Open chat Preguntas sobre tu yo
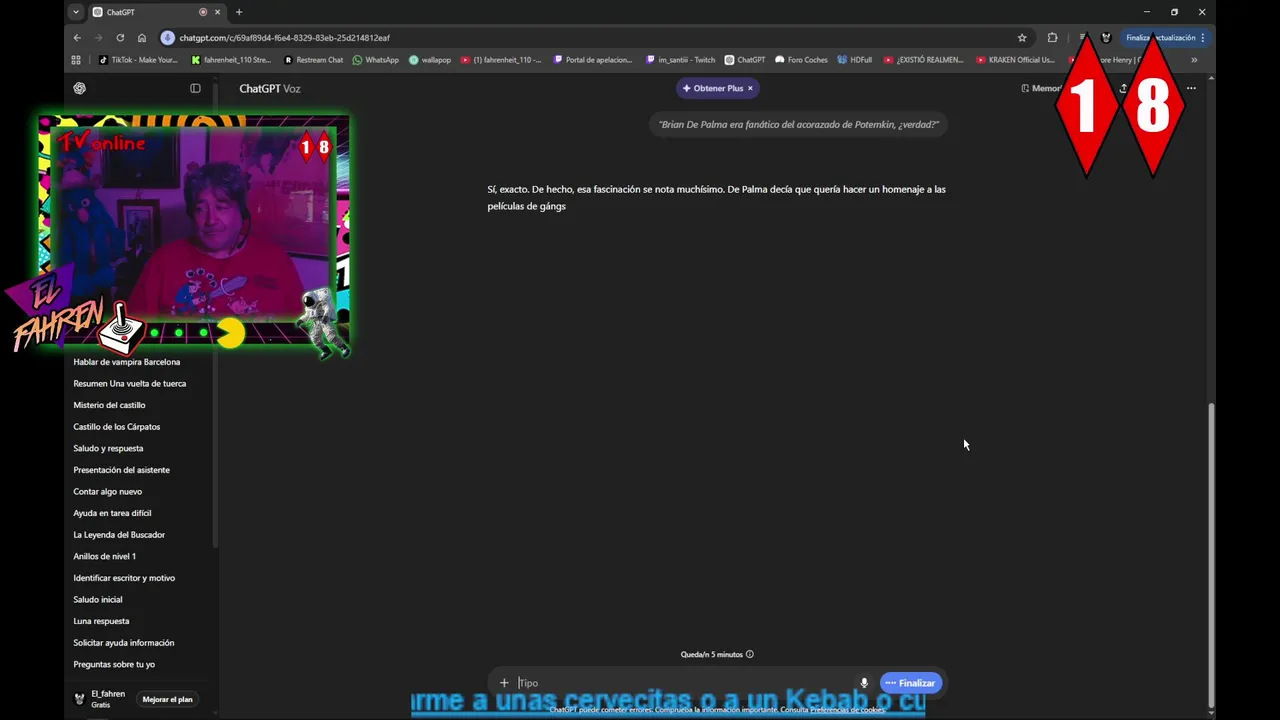This screenshot has width=1280, height=720. point(114,664)
